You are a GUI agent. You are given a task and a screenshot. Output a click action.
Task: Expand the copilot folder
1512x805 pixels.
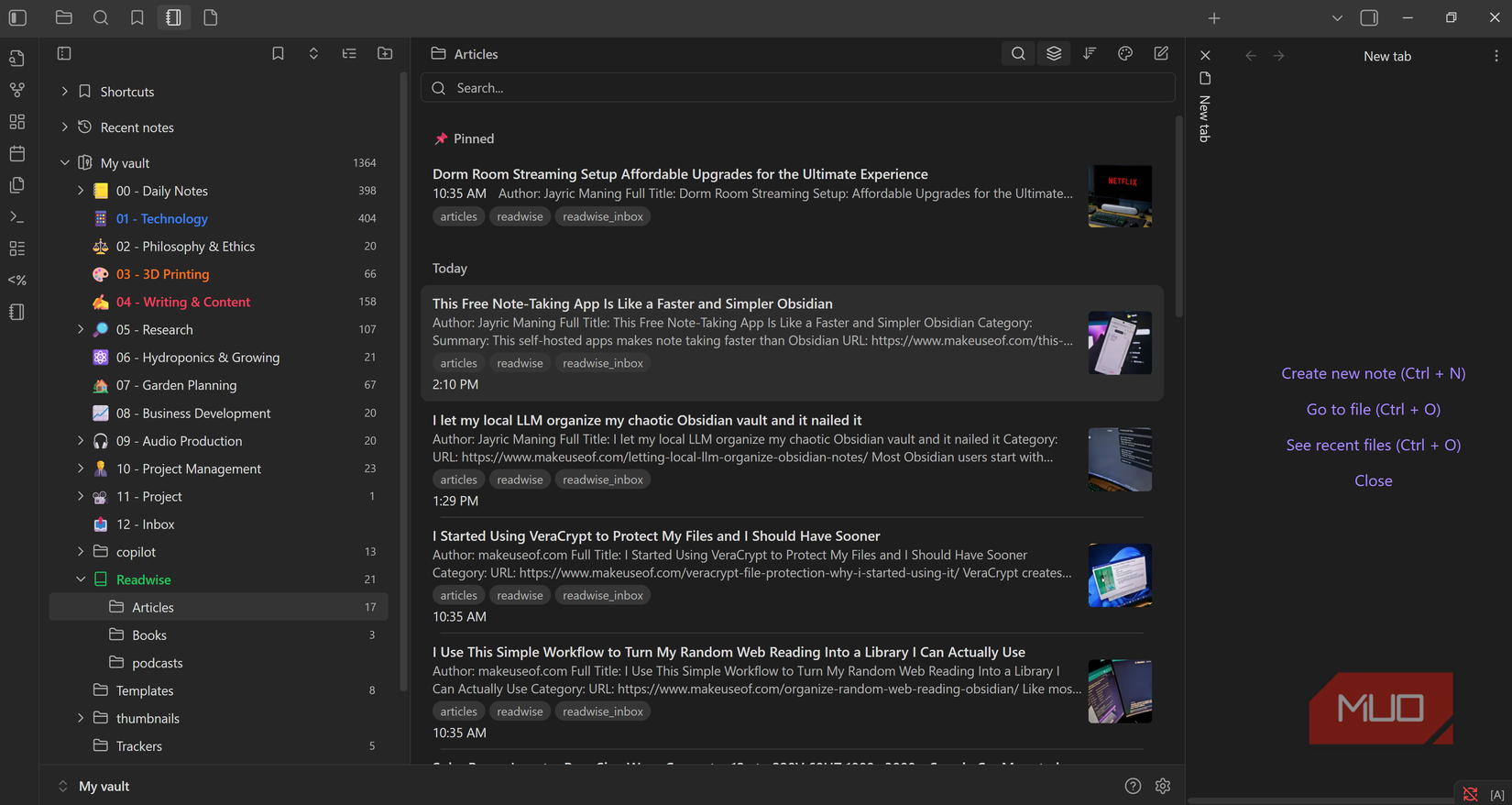point(81,552)
